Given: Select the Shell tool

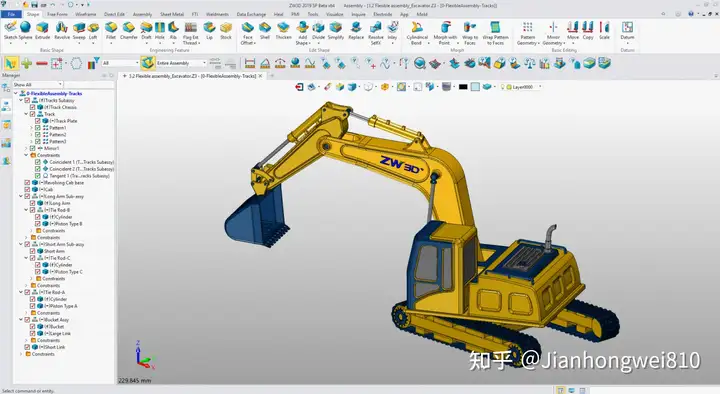Looking at the screenshot, I should click(264, 30).
